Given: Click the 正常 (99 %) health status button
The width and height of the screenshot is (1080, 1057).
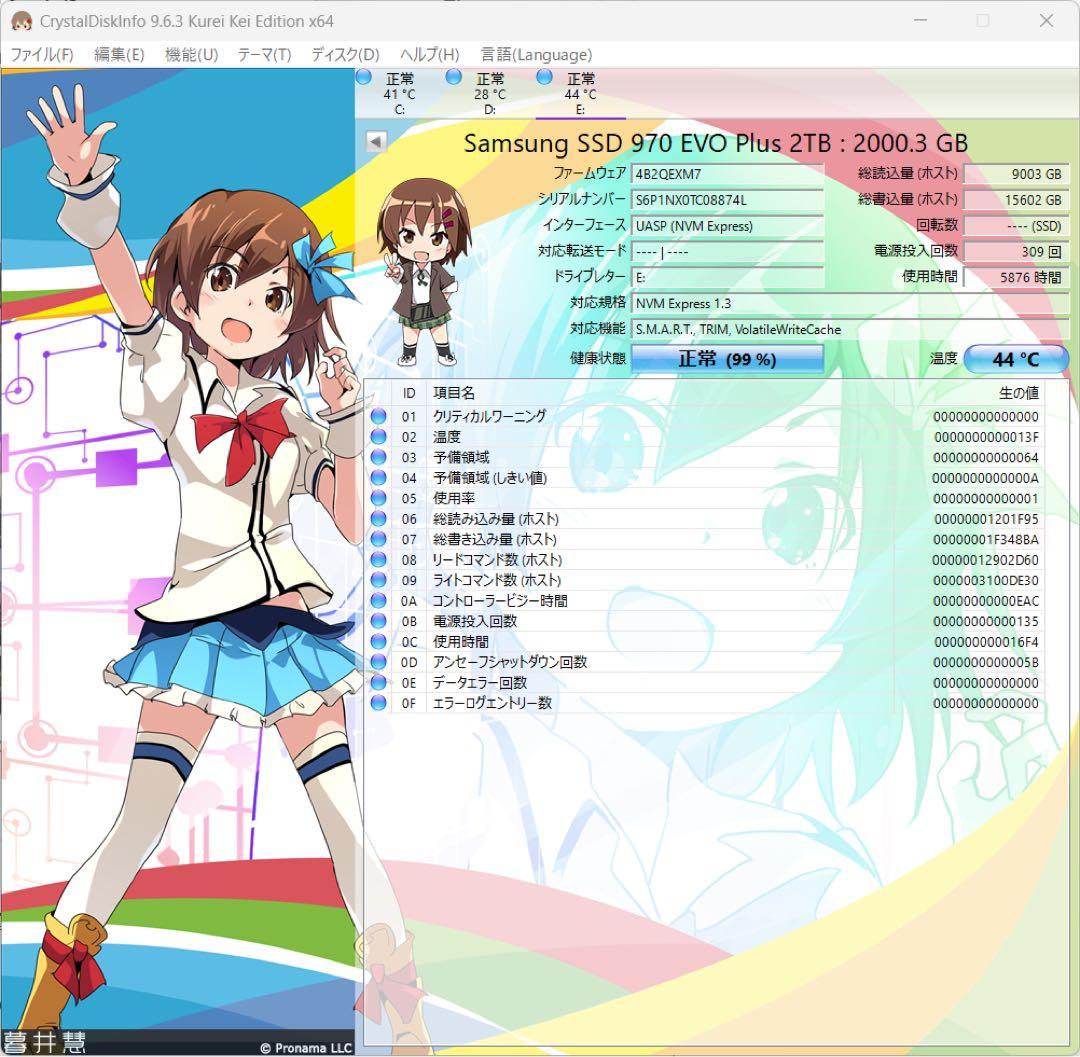Looking at the screenshot, I should click(727, 359).
